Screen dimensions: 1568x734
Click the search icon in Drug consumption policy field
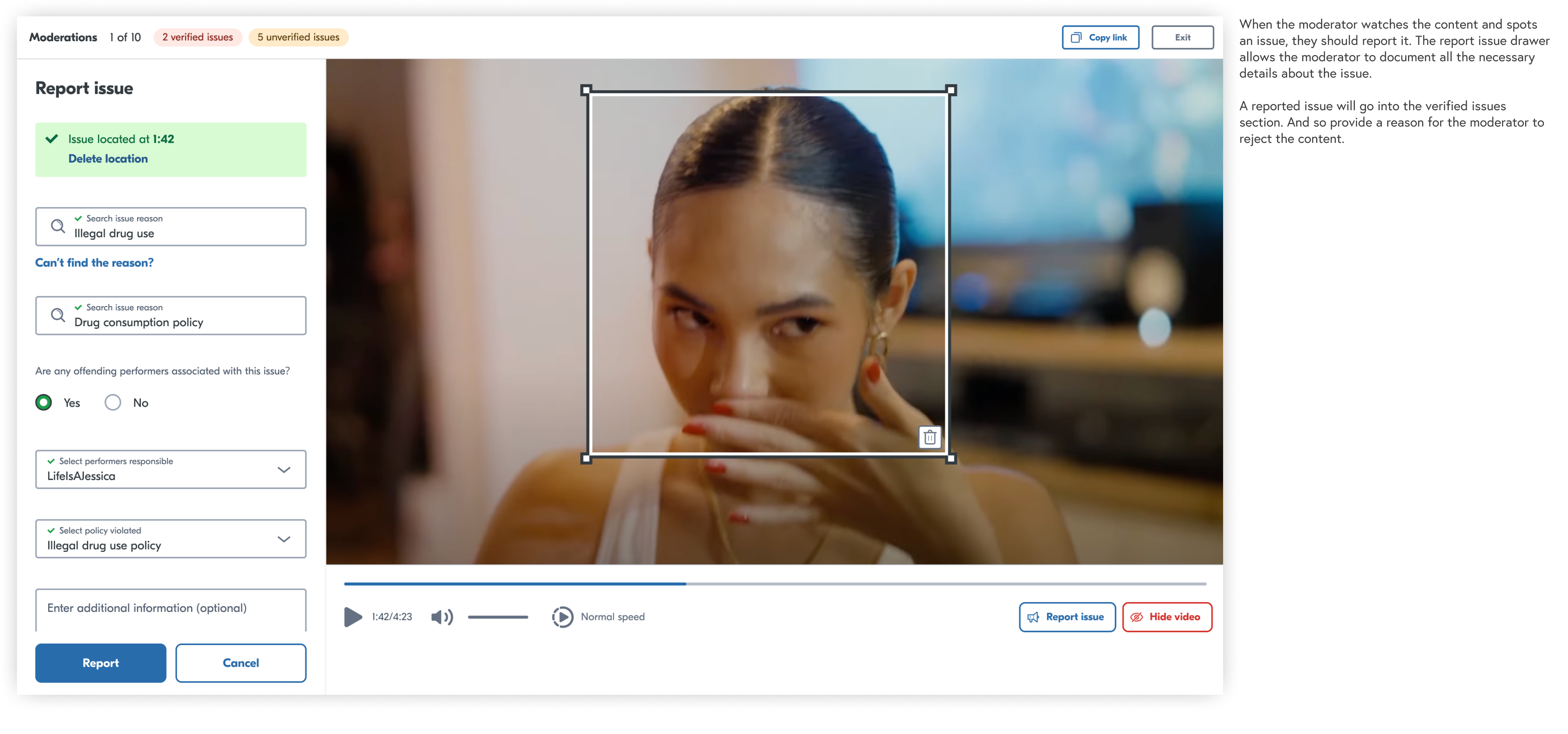pos(58,315)
